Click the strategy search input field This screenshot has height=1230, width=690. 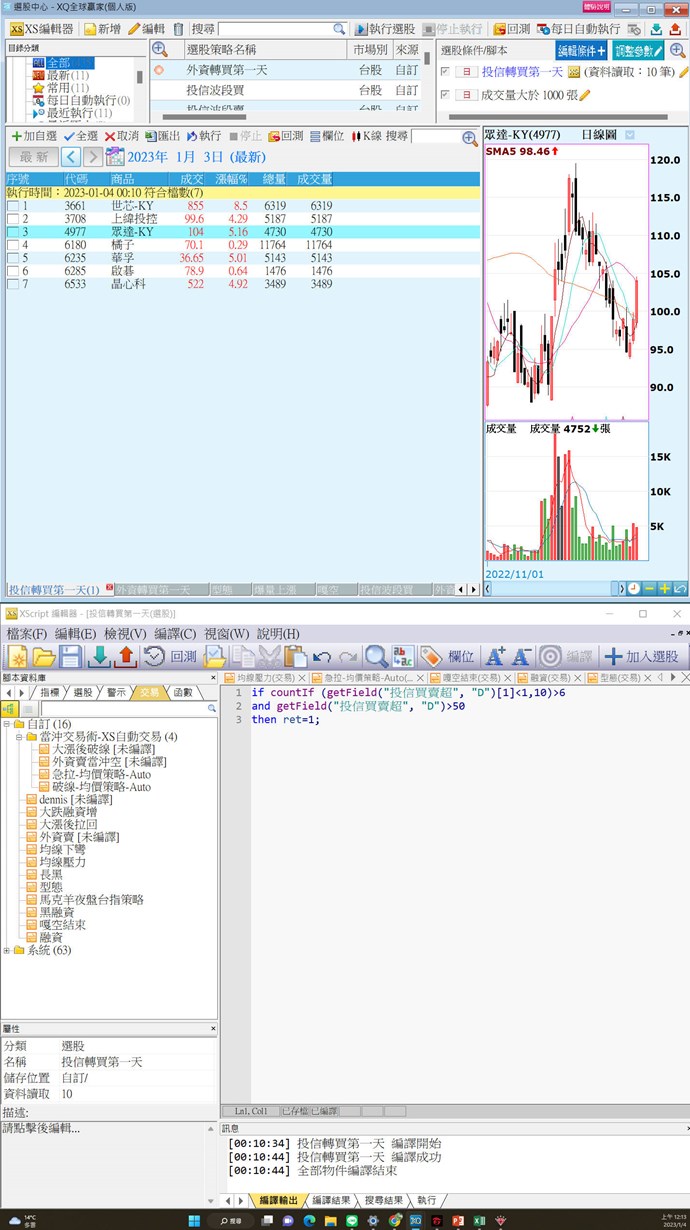275,29
